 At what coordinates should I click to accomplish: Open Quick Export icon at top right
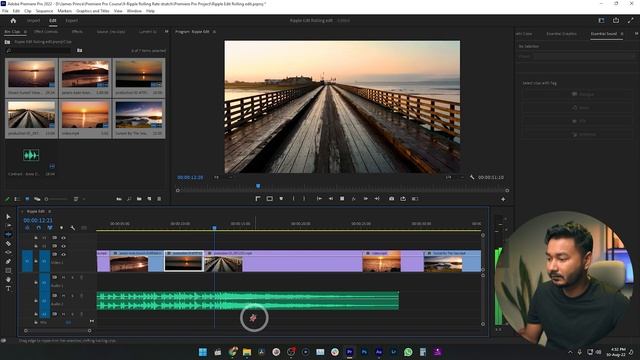coord(616,20)
